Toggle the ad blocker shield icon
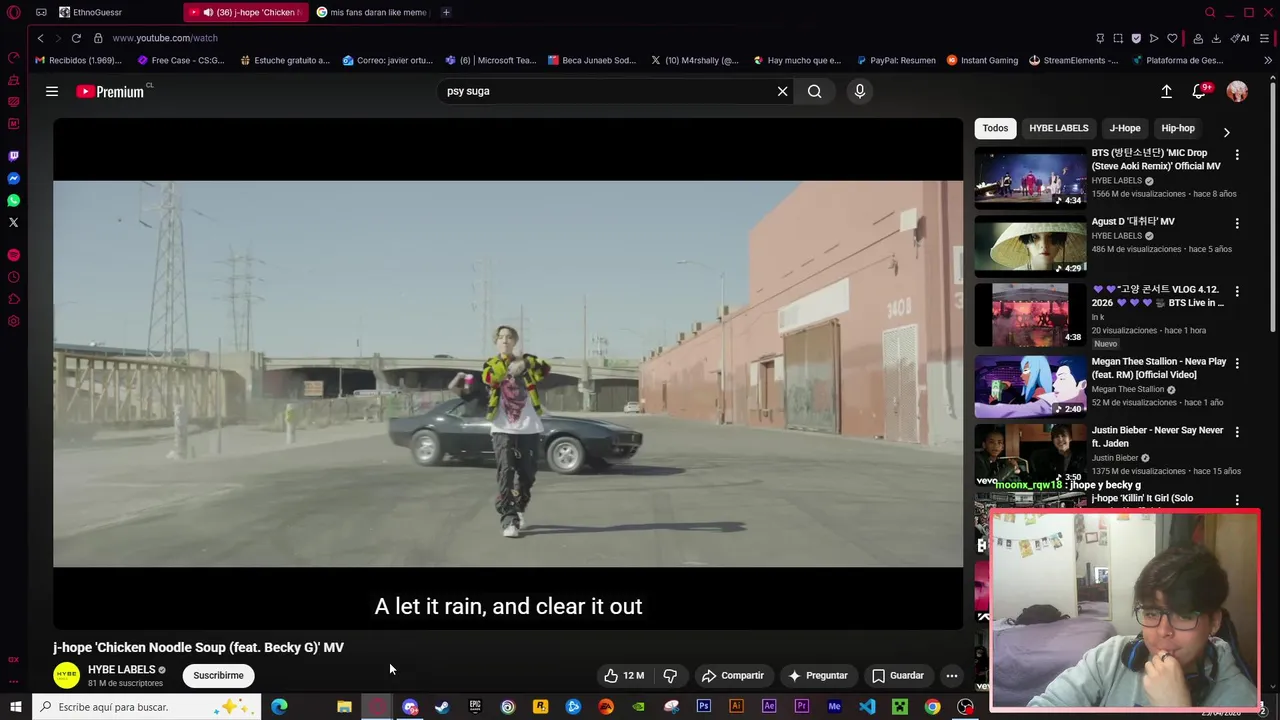Viewport: 1280px width, 720px height. tap(1136, 38)
